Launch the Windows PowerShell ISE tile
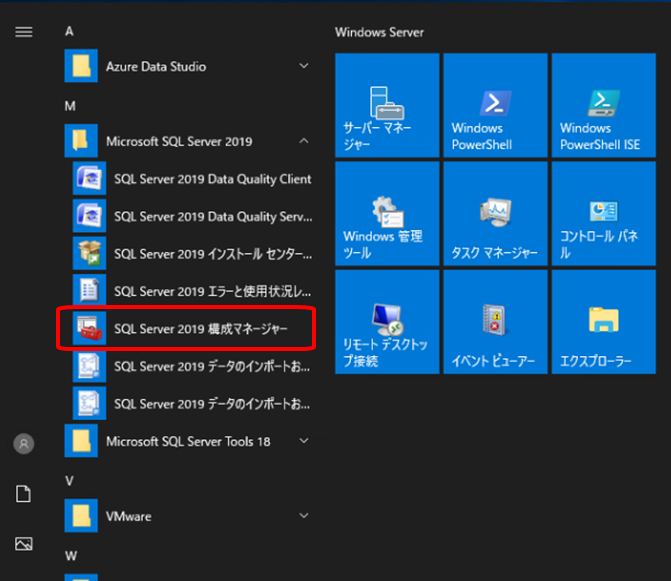Viewport: 671px width, 581px height. [x=603, y=105]
